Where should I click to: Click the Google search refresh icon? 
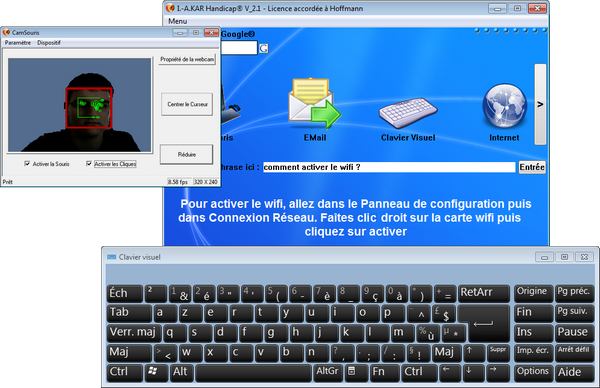[264, 49]
